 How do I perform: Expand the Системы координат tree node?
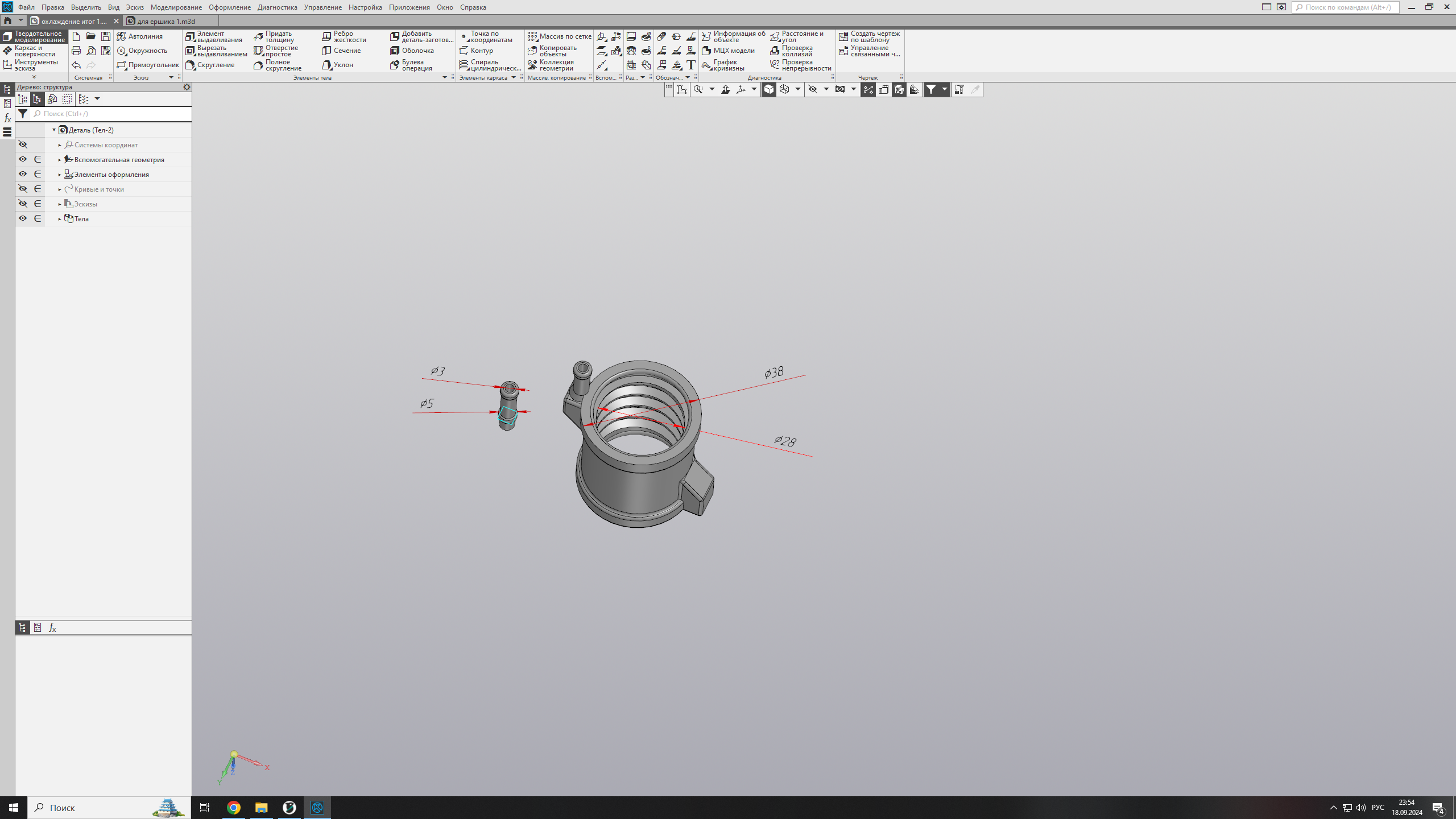click(60, 145)
